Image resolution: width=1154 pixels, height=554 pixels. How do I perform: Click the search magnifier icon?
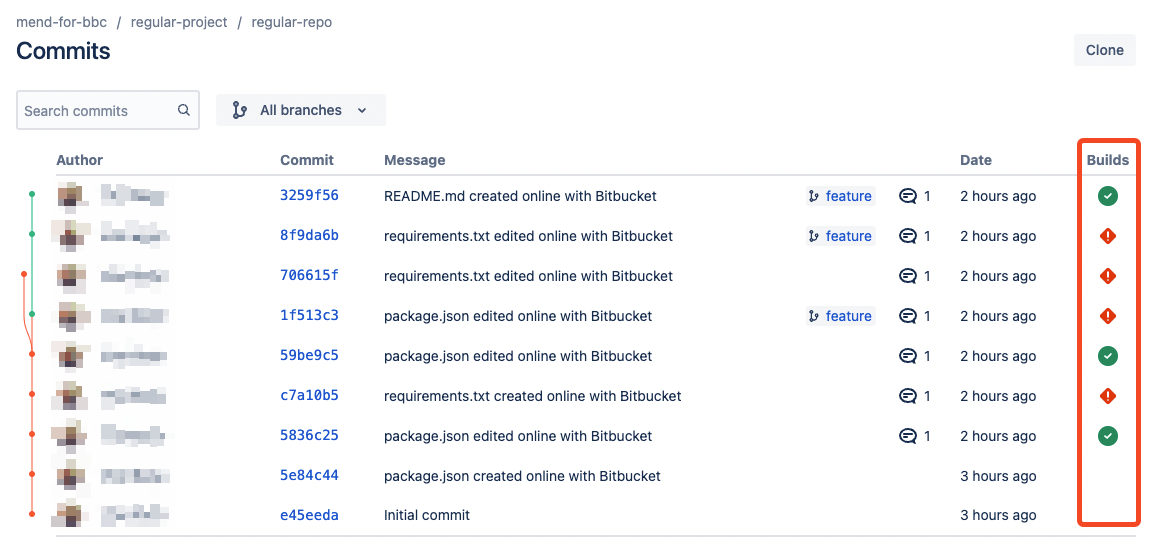[x=184, y=111]
